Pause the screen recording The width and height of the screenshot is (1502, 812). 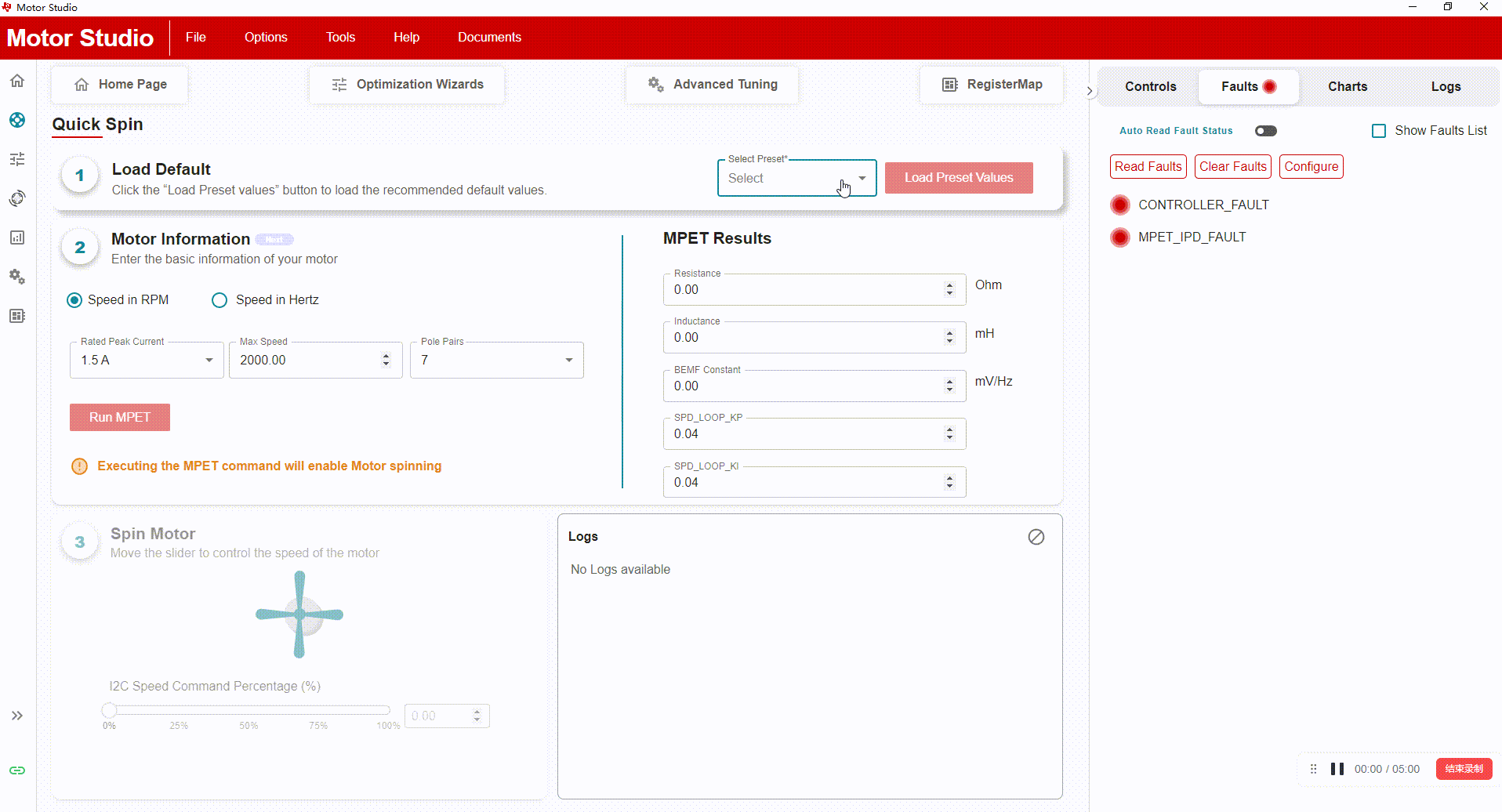[x=1337, y=769]
